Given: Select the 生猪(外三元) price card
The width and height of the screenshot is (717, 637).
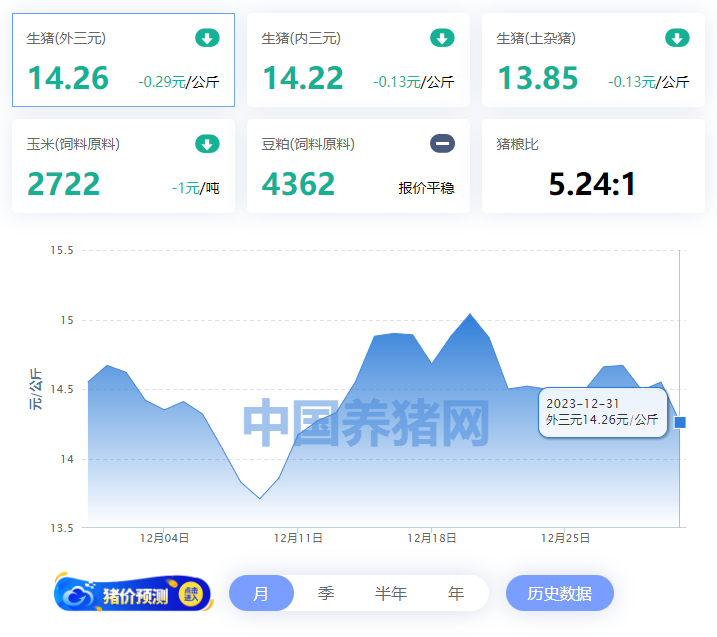Looking at the screenshot, I should (123, 60).
